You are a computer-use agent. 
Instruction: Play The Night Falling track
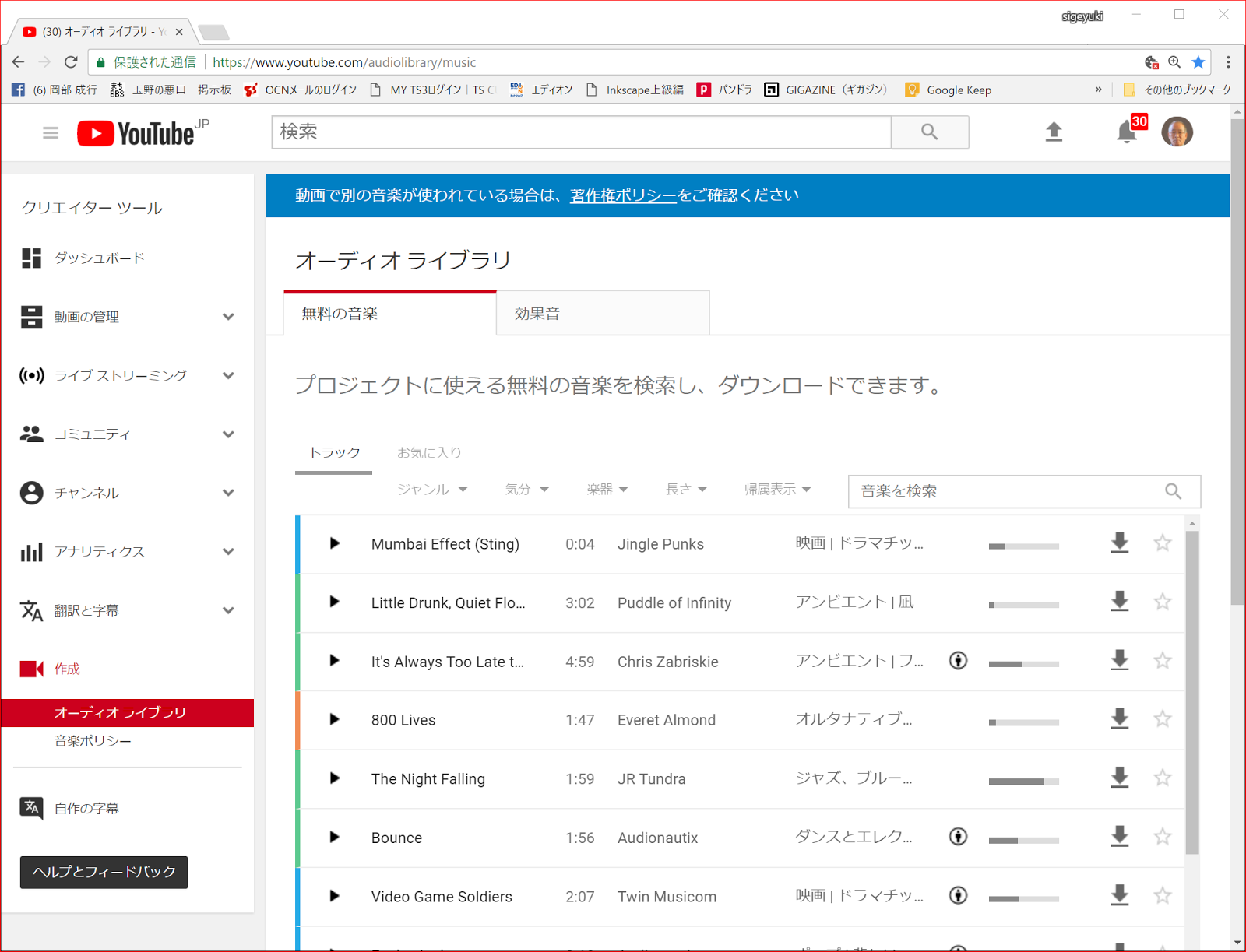coord(335,778)
